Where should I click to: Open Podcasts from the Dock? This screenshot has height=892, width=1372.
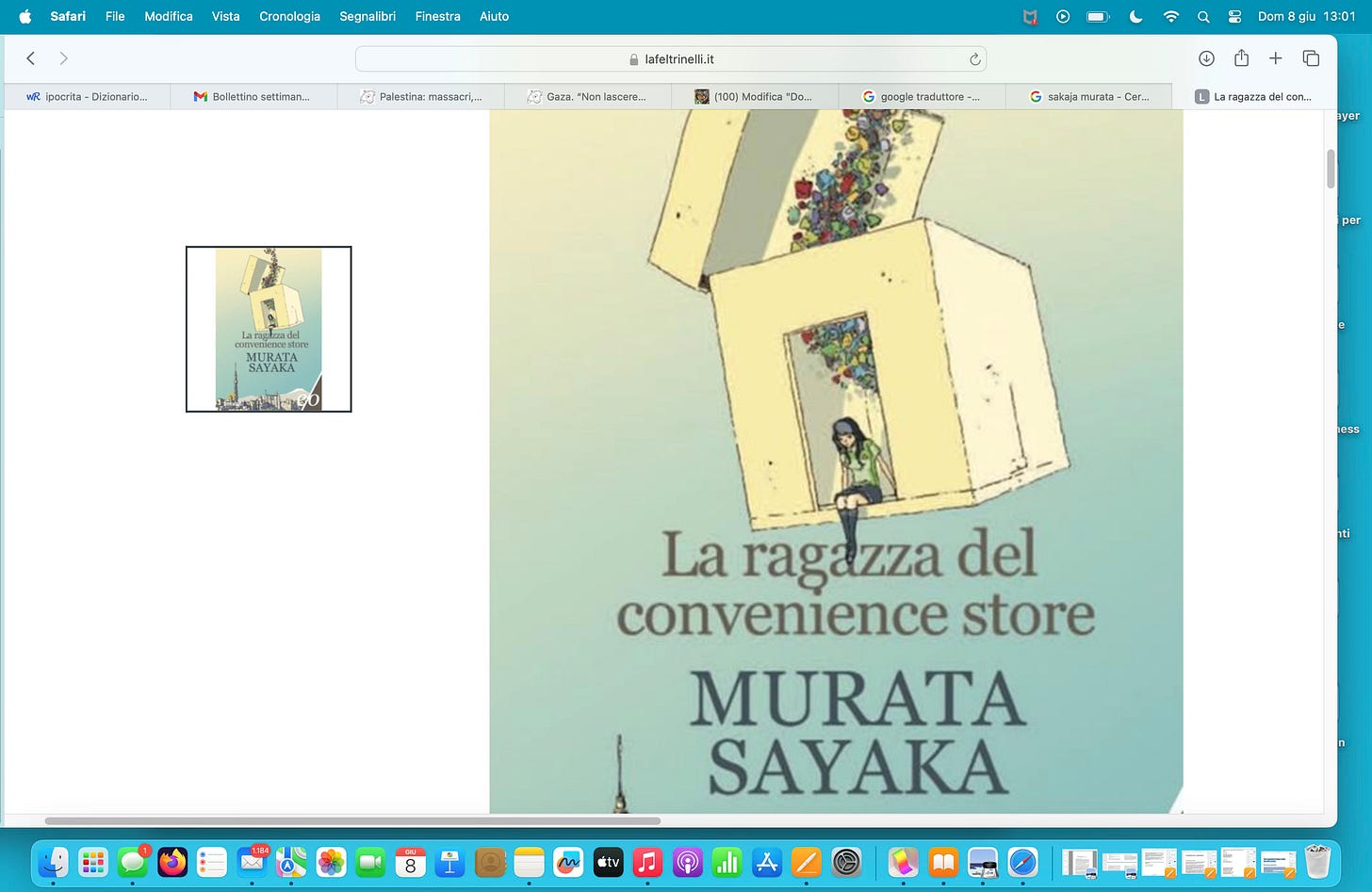pos(688,861)
